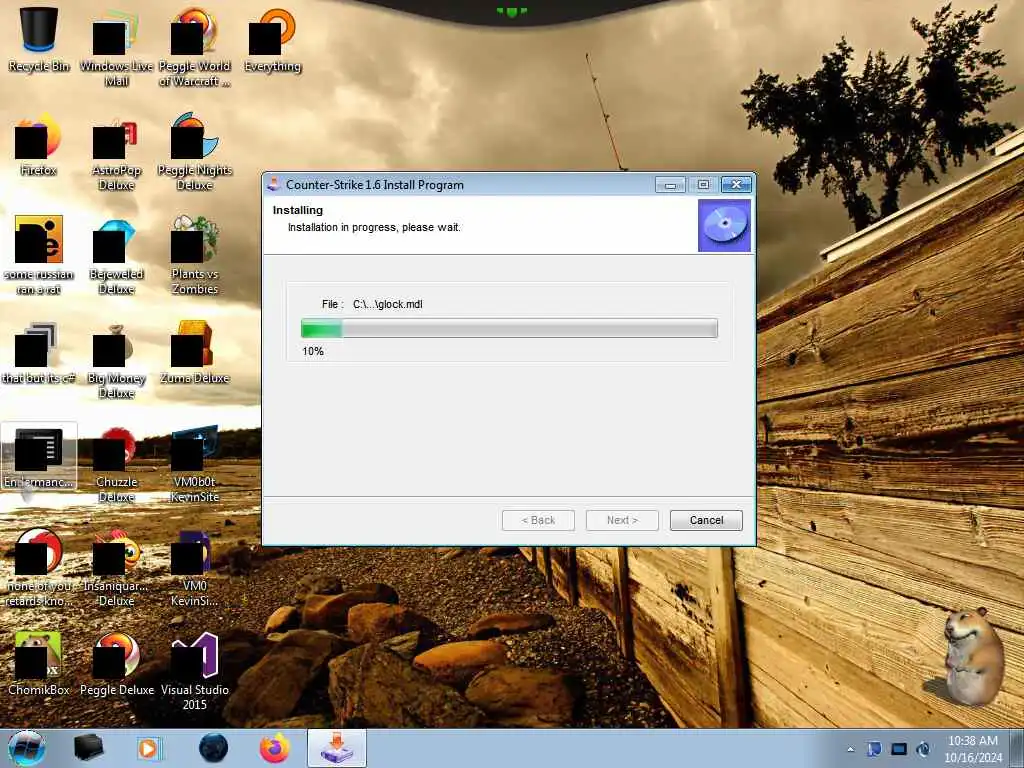Viewport: 1024px width, 768px height.
Task: Click the greyed-out Back button
Action: [x=538, y=520]
